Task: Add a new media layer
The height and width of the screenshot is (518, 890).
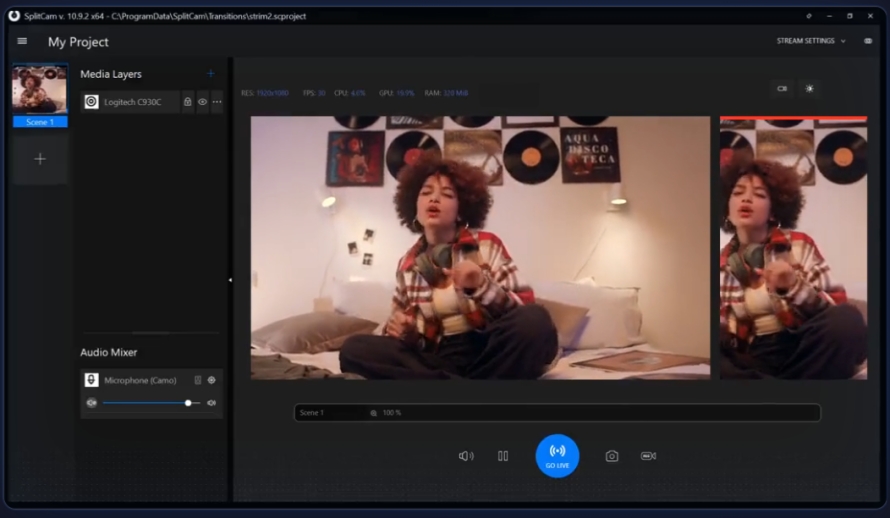Action: [211, 74]
